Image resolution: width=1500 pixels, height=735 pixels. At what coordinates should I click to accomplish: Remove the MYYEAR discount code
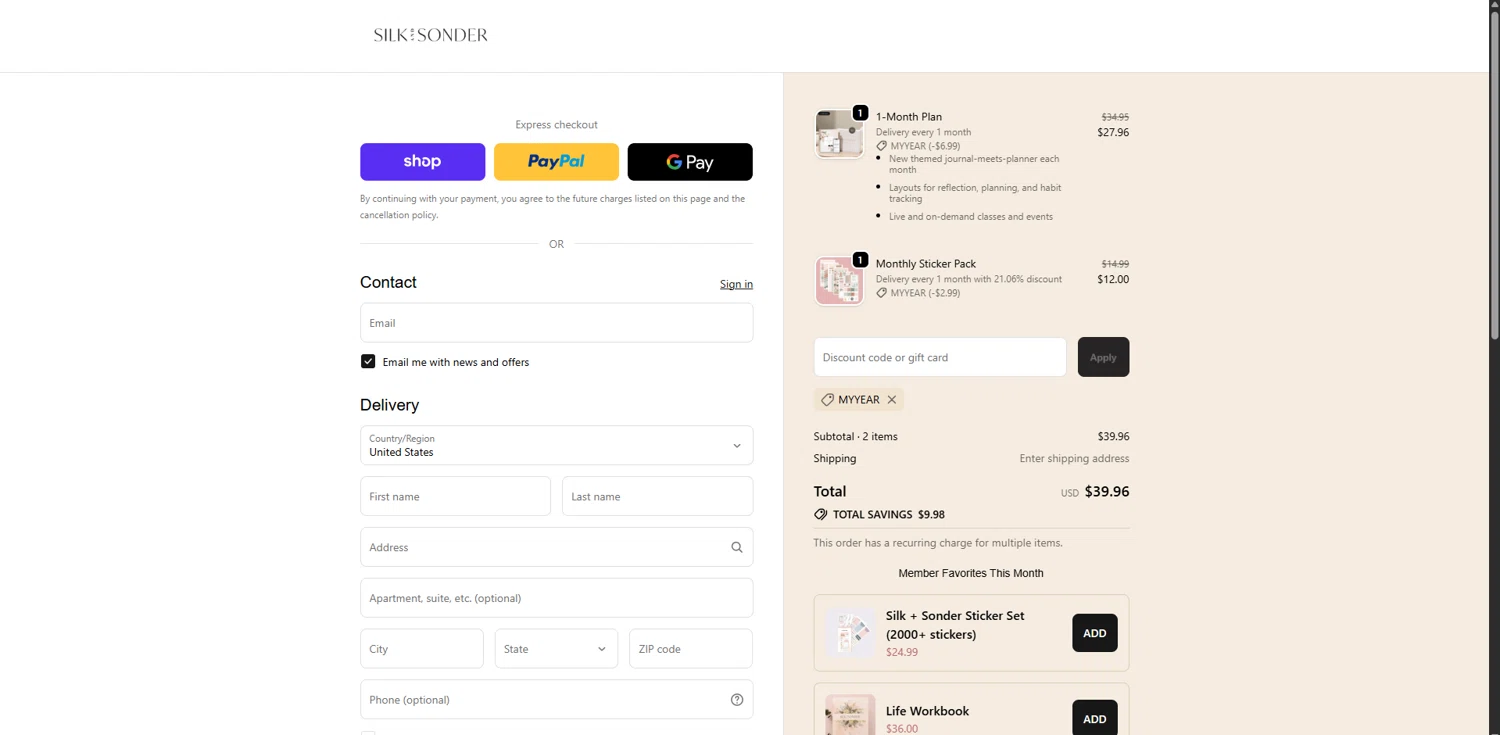[x=892, y=399]
